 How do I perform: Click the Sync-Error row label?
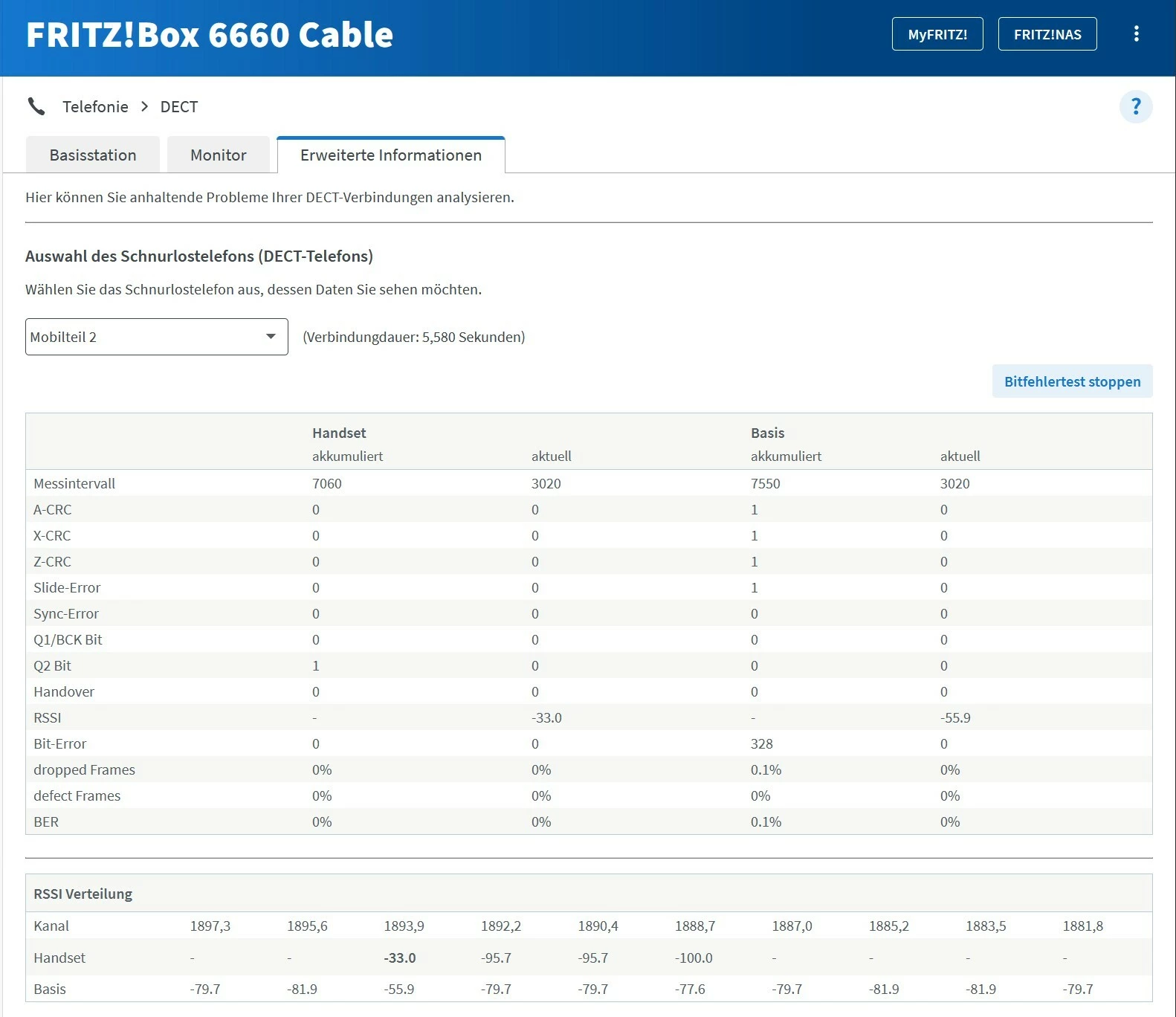66,613
